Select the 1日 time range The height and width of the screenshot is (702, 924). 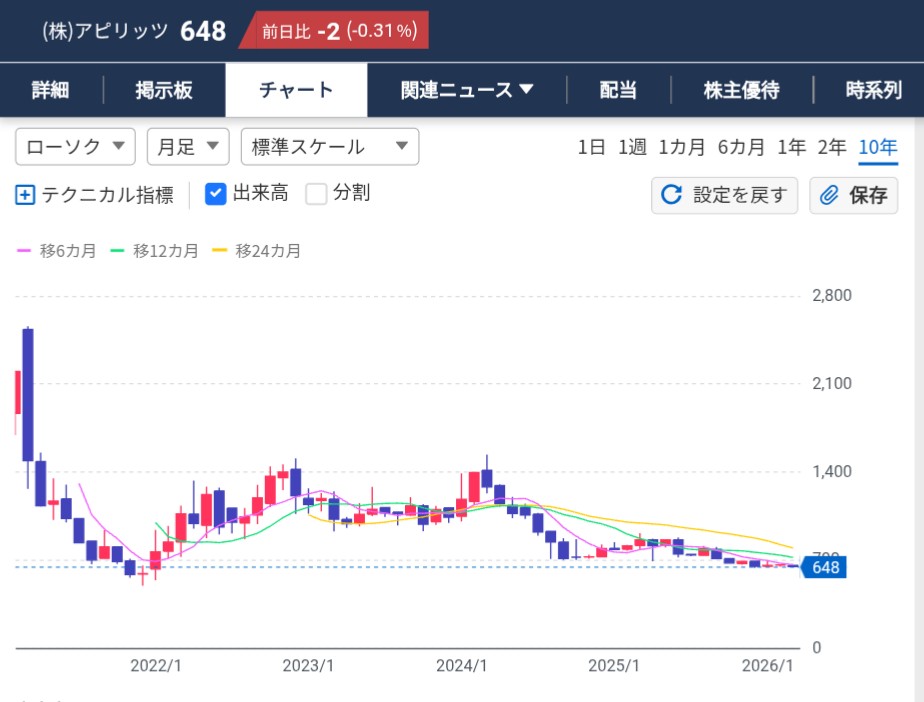coord(592,147)
